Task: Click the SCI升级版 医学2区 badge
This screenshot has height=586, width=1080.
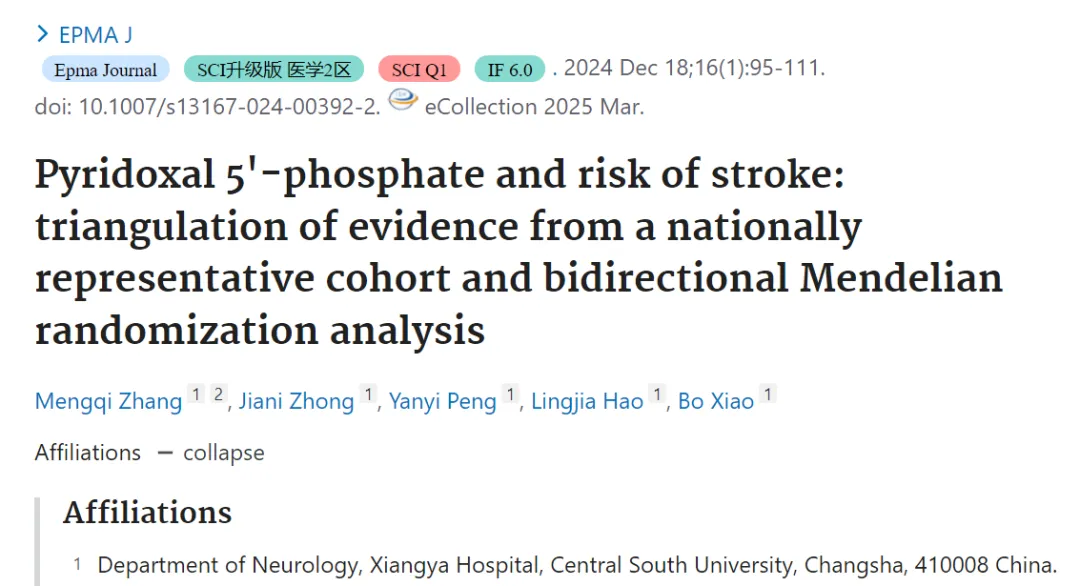Action: point(274,70)
